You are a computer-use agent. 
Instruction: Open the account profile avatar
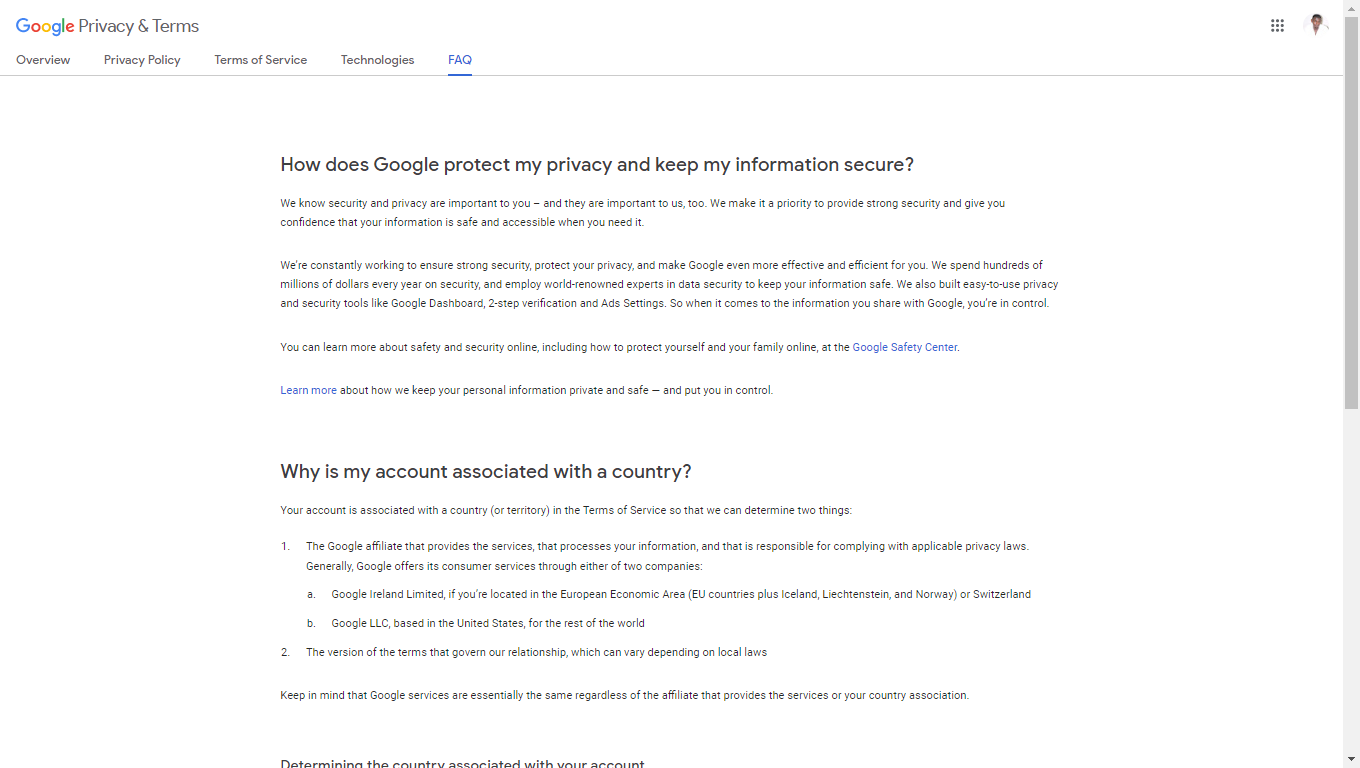pos(1317,26)
